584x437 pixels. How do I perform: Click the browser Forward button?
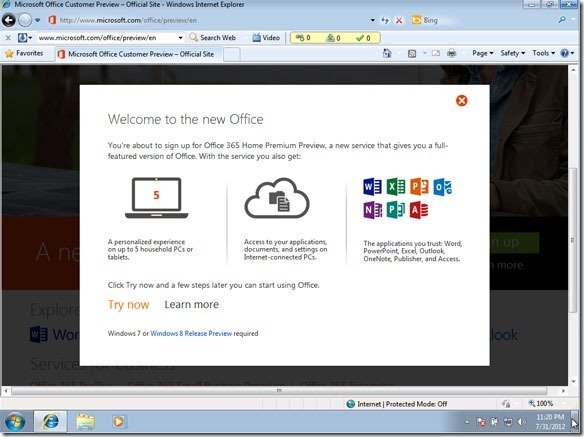point(25,20)
